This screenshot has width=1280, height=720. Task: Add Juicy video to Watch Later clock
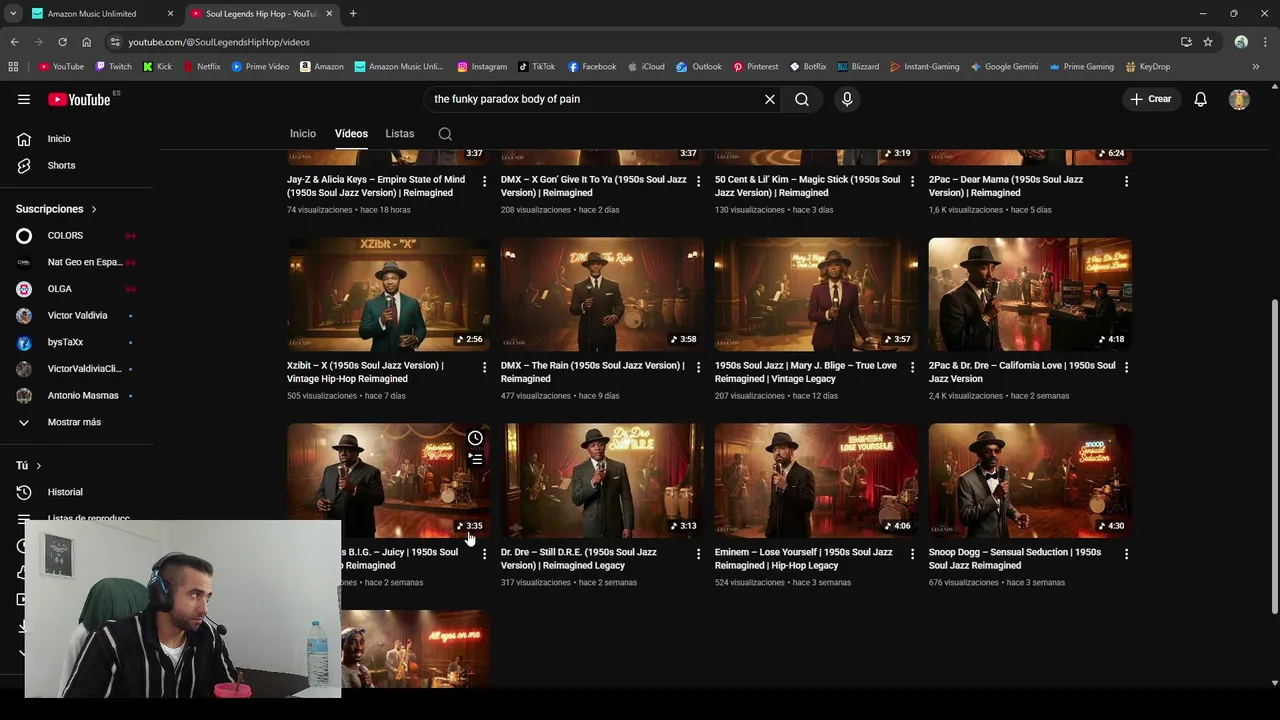point(475,438)
